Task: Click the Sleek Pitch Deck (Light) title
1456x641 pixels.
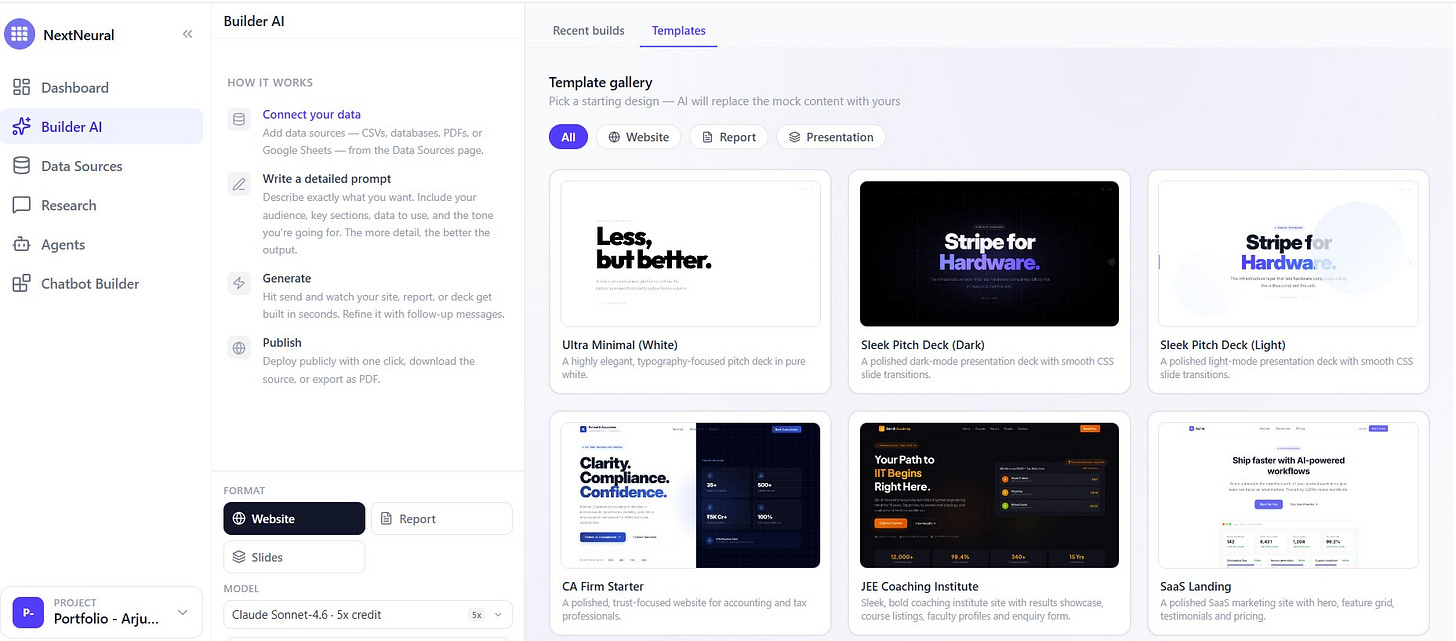Action: (x=1223, y=345)
